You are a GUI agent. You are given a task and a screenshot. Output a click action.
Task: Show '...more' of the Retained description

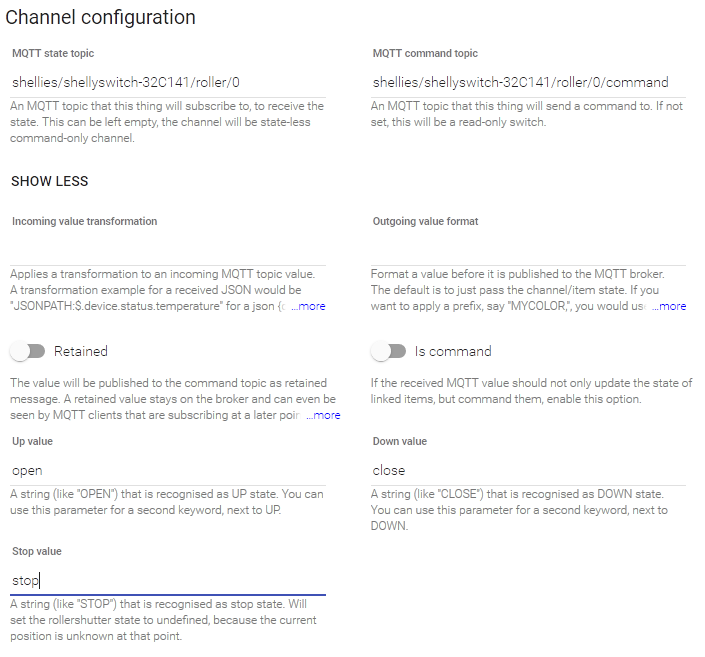[322, 415]
